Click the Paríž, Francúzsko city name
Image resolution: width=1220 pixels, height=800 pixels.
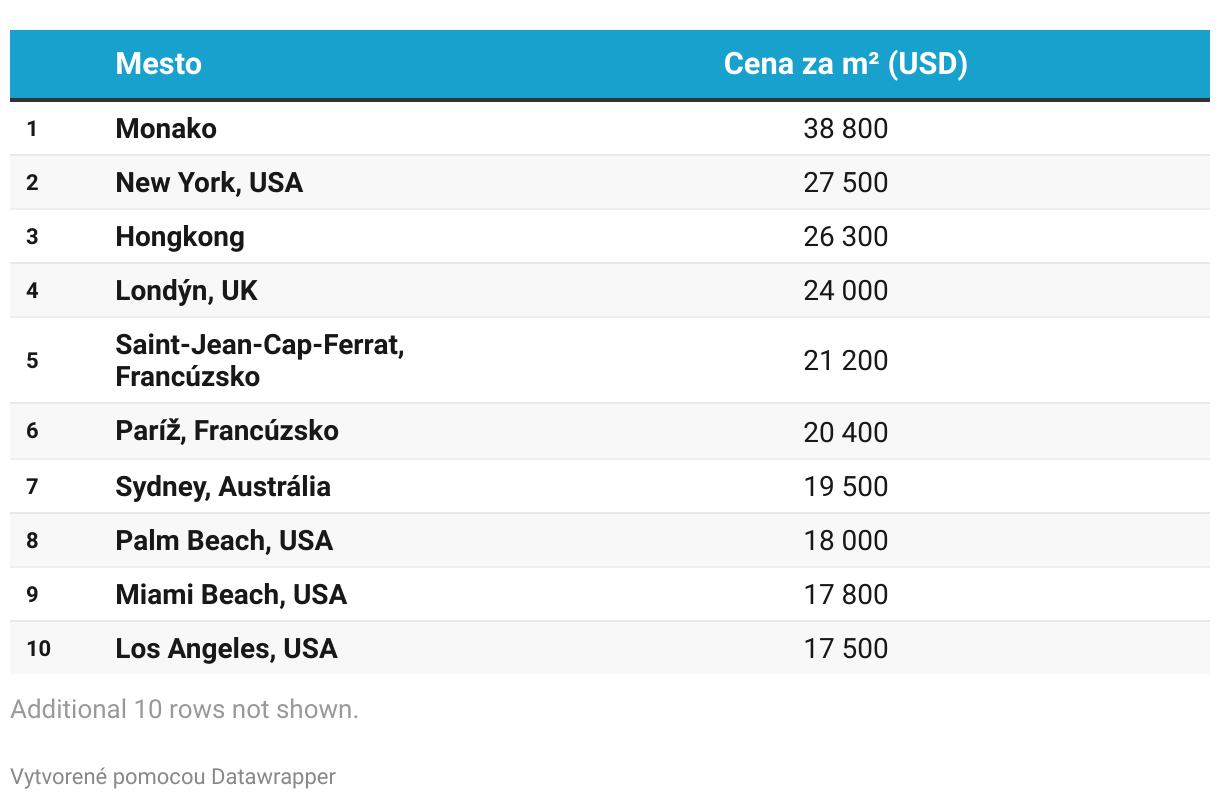[x=227, y=431]
